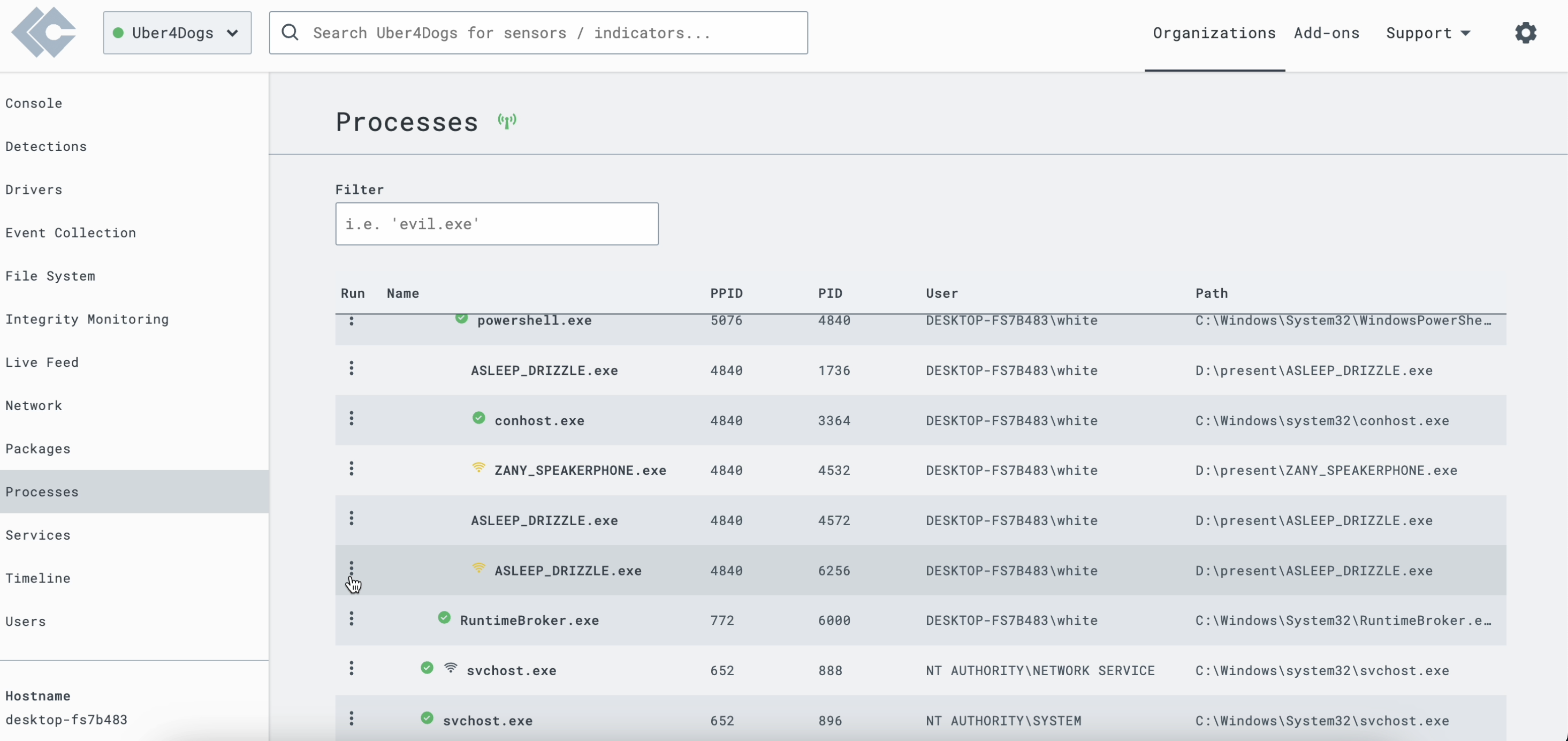Select Timeline in the sidebar
Viewport: 1568px width, 741px height.
pyautogui.click(x=38, y=578)
